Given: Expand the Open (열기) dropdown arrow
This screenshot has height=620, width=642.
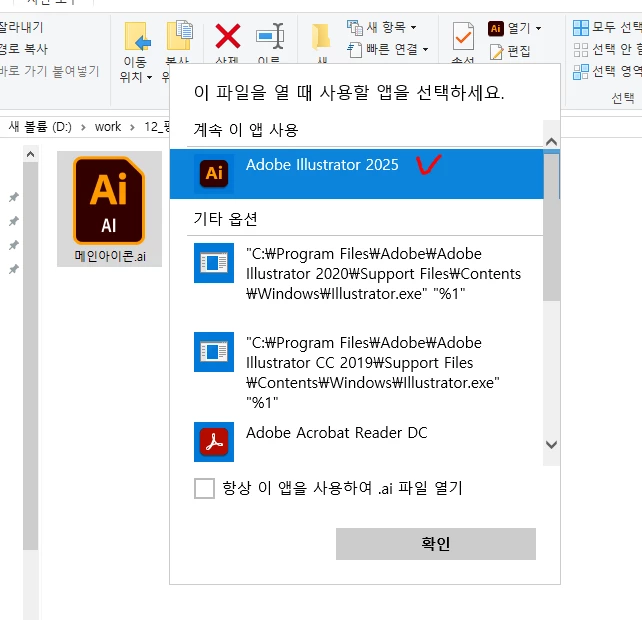Looking at the screenshot, I should point(538,28).
